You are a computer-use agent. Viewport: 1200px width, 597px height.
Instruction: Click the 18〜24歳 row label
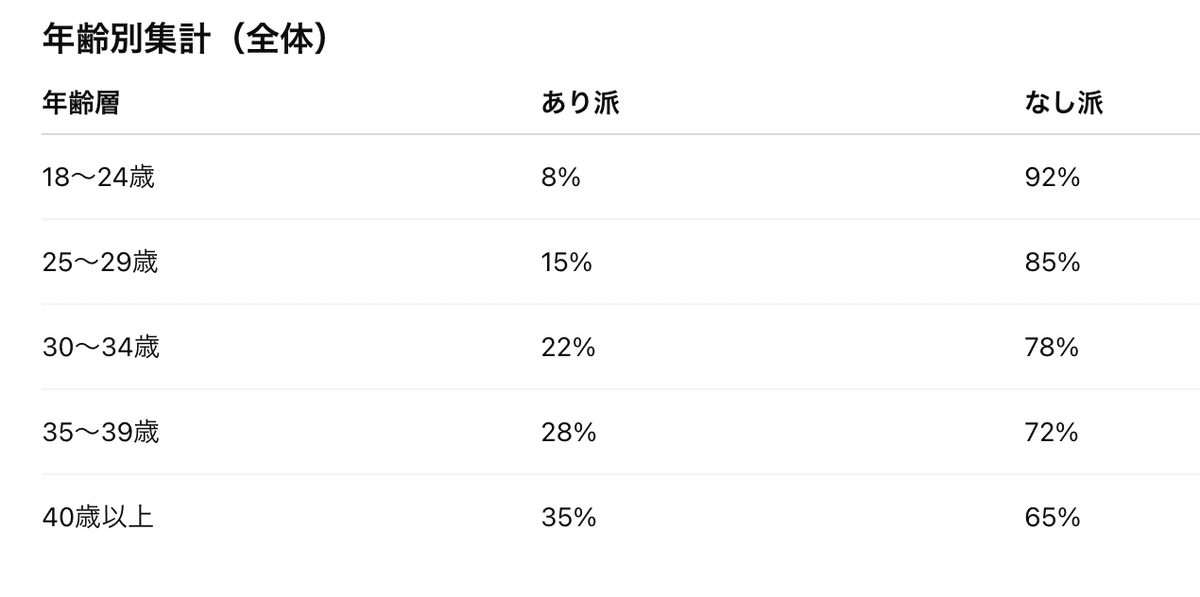pyautogui.click(x=98, y=178)
